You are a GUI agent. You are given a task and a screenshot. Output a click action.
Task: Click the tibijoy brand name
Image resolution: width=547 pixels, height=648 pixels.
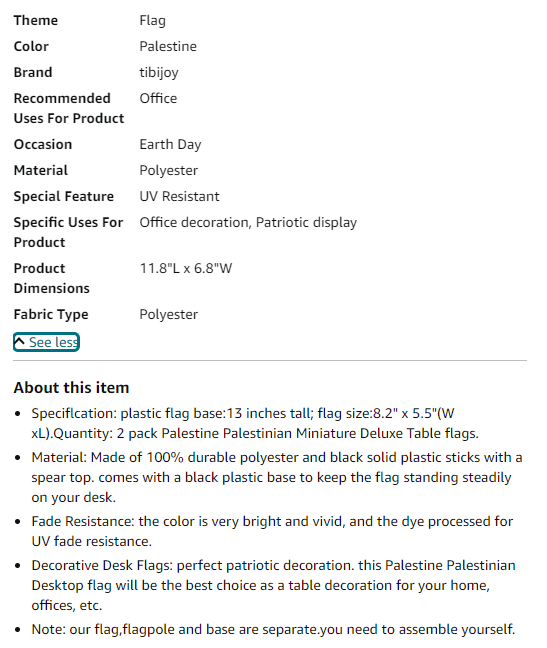click(x=159, y=73)
